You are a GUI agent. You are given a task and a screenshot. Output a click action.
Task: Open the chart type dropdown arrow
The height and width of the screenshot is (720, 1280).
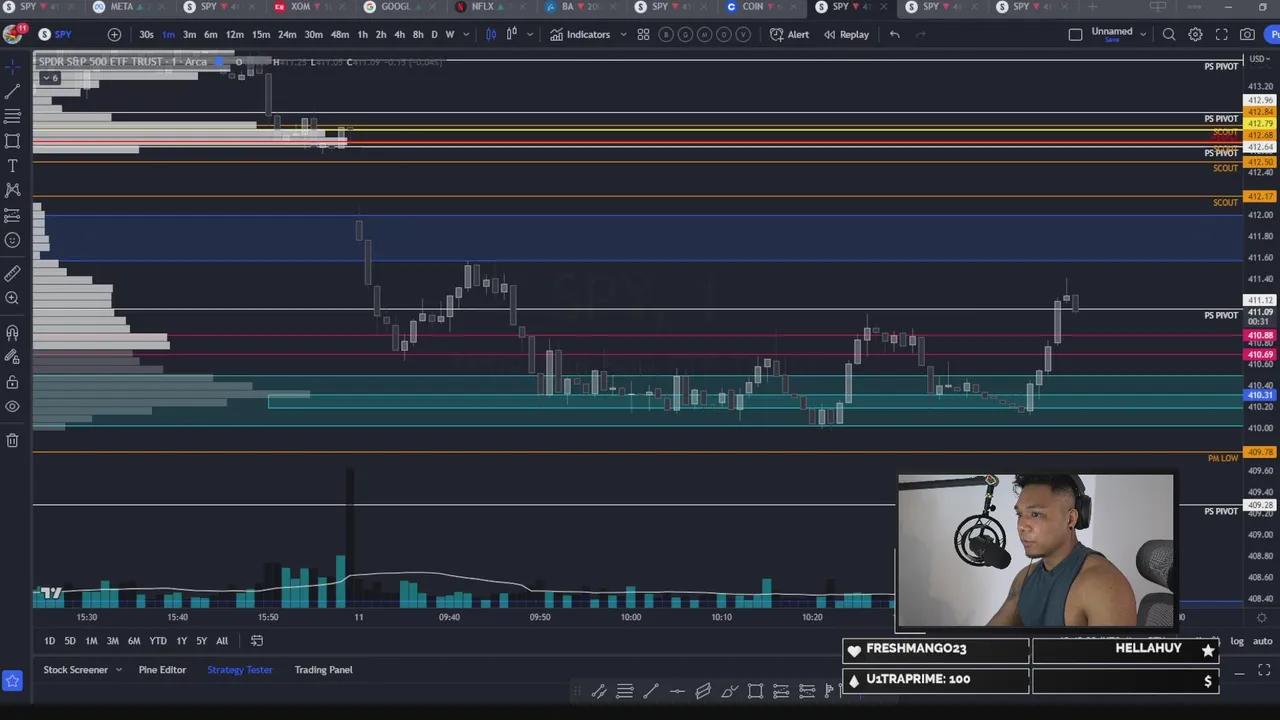(x=529, y=34)
